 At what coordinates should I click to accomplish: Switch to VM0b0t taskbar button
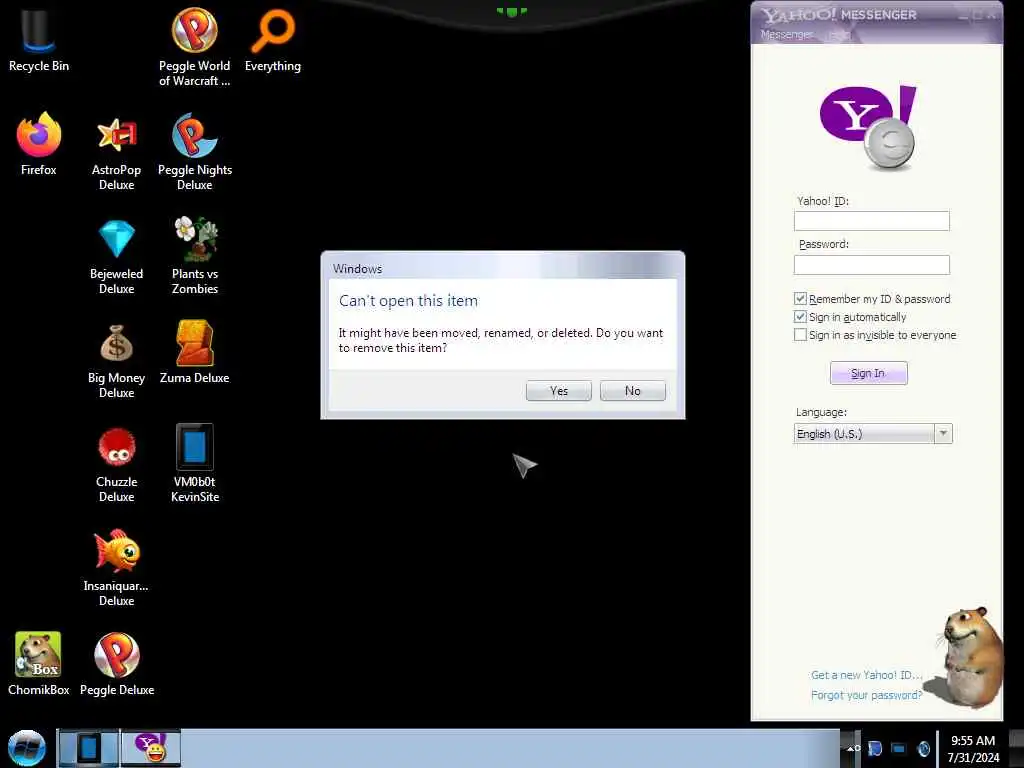[x=88, y=748]
